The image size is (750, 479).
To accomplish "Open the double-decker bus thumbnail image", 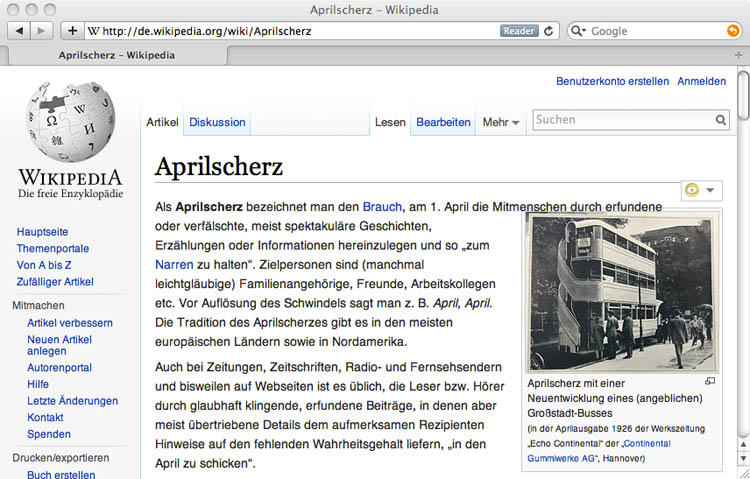I will click(x=621, y=294).
